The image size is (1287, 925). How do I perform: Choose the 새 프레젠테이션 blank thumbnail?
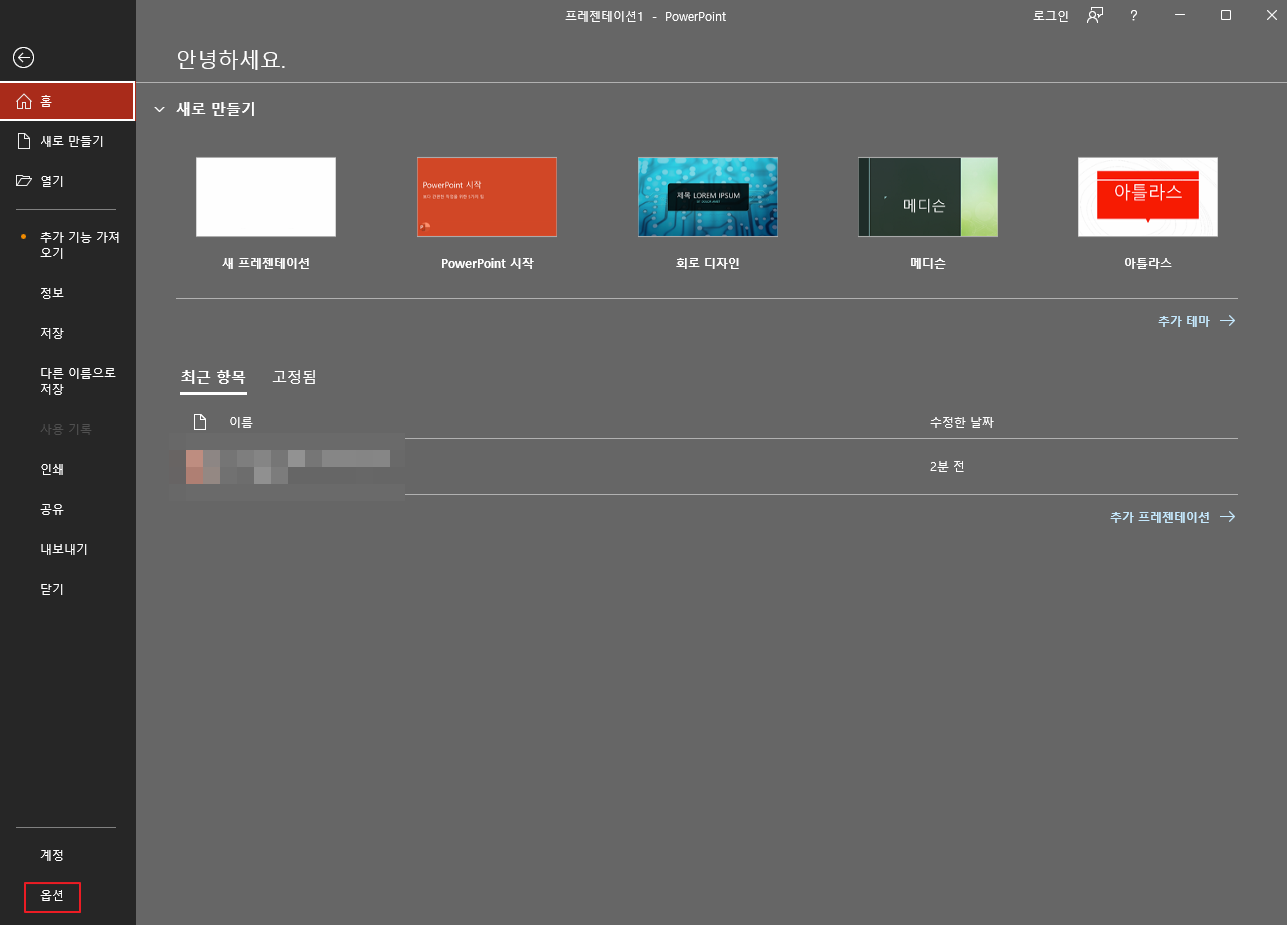[266, 197]
